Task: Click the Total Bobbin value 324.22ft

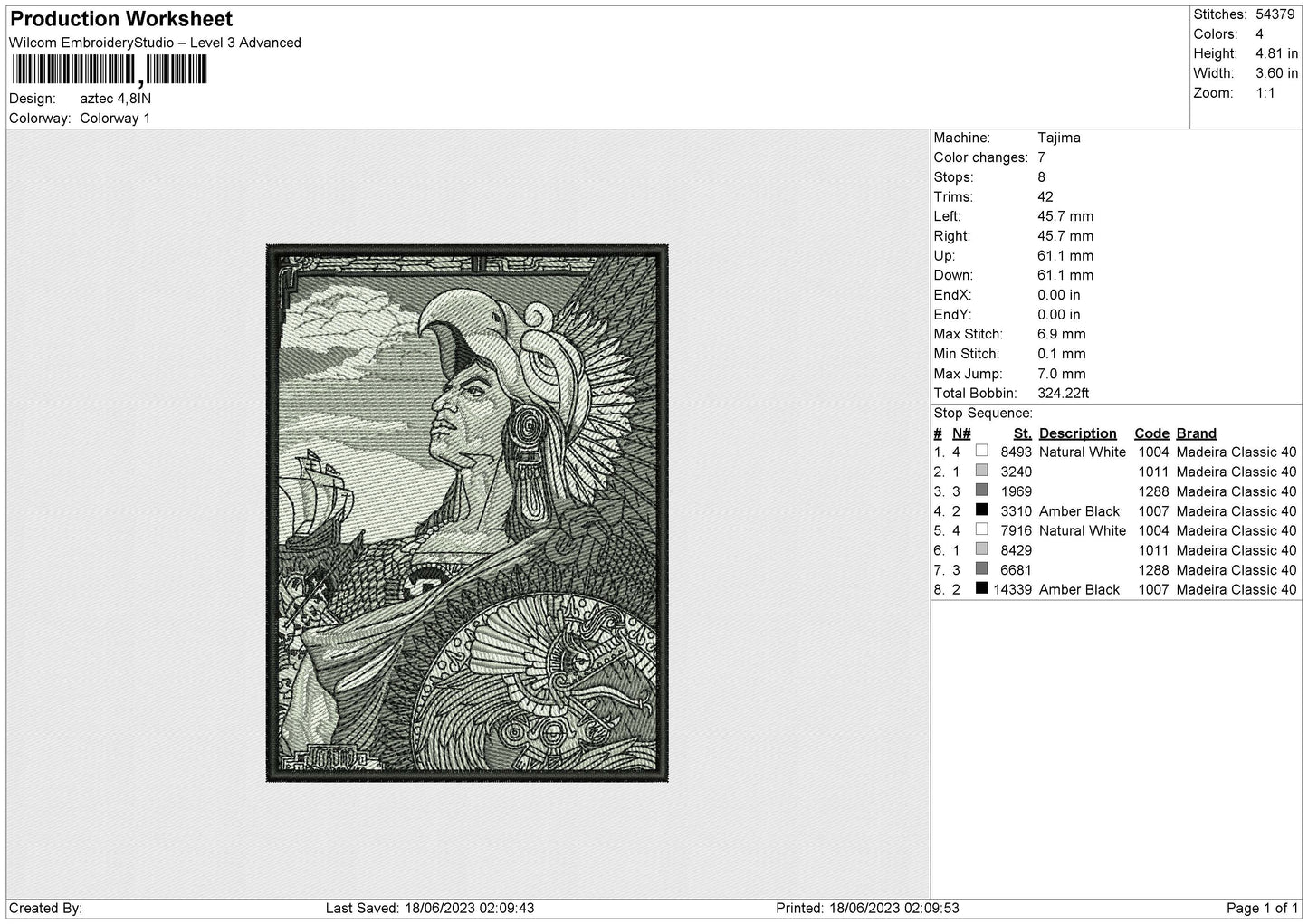Action: click(1064, 394)
